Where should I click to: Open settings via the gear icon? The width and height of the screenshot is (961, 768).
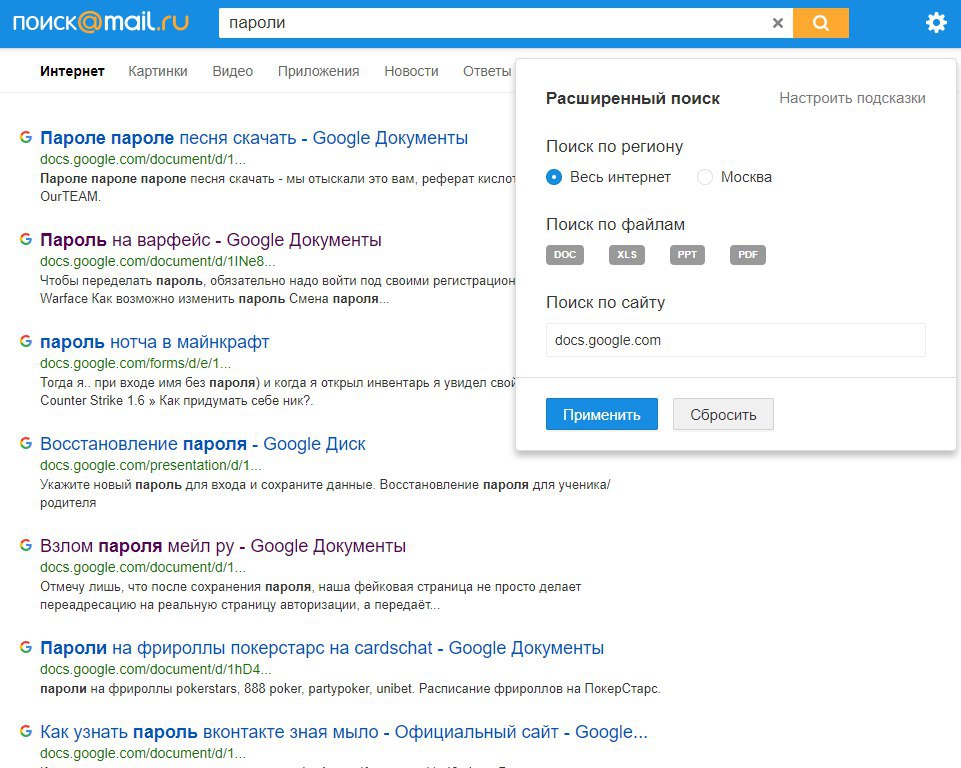pyautogui.click(x=936, y=23)
